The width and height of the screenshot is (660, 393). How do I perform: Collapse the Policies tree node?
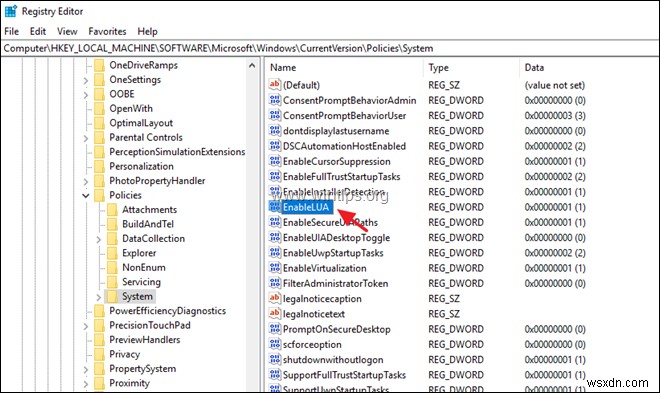[85, 196]
